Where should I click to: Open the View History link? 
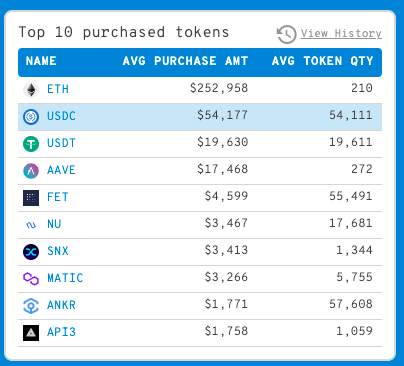coord(341,33)
